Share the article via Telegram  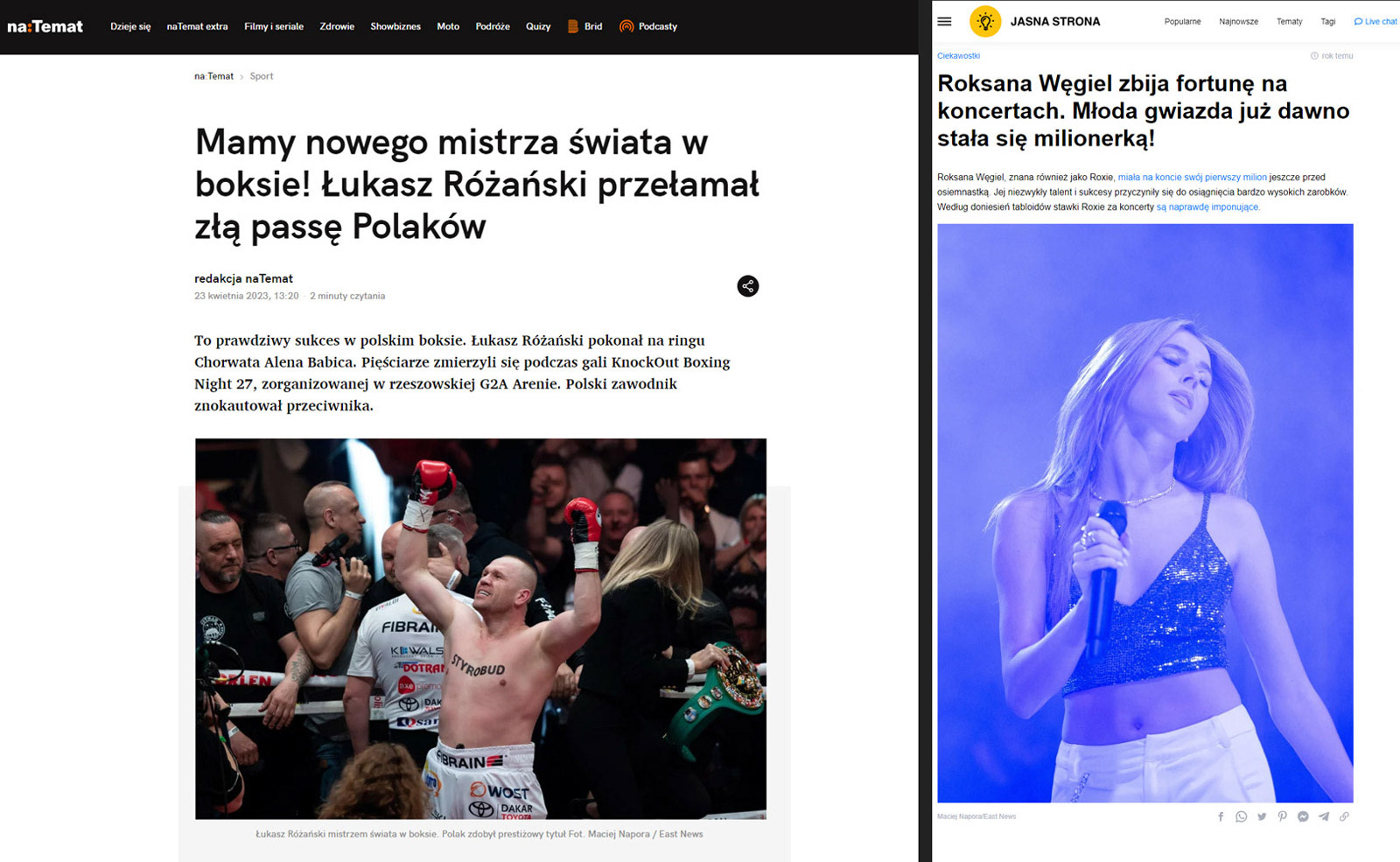[1324, 816]
